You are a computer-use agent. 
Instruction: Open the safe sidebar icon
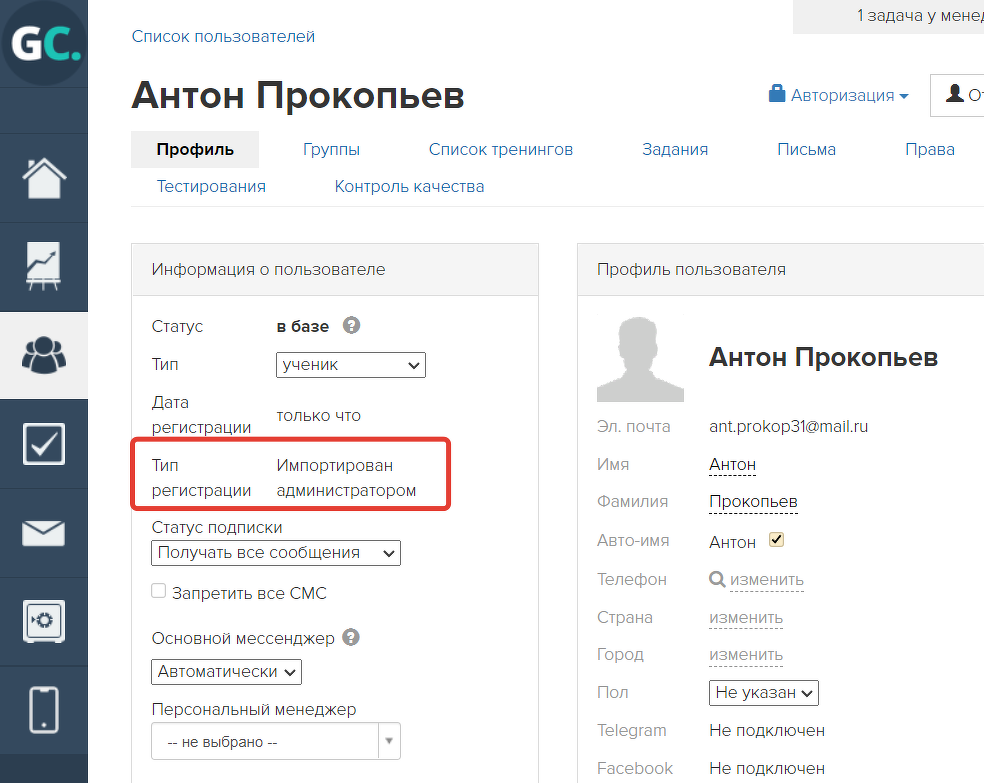44,622
